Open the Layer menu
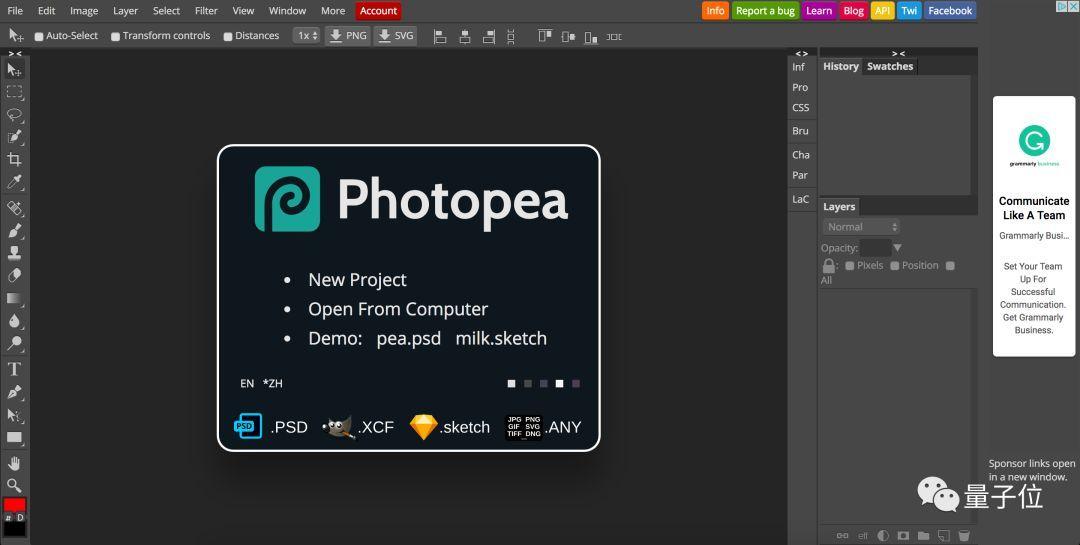Image resolution: width=1080 pixels, height=545 pixels. tap(125, 11)
